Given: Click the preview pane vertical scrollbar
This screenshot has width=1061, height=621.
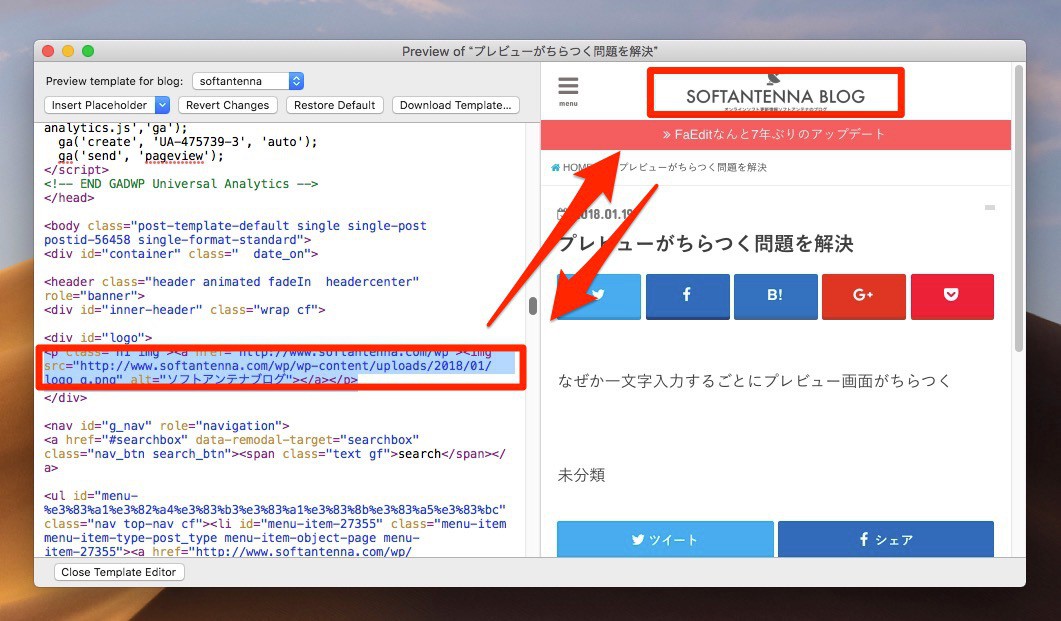Looking at the screenshot, I should (1018, 210).
